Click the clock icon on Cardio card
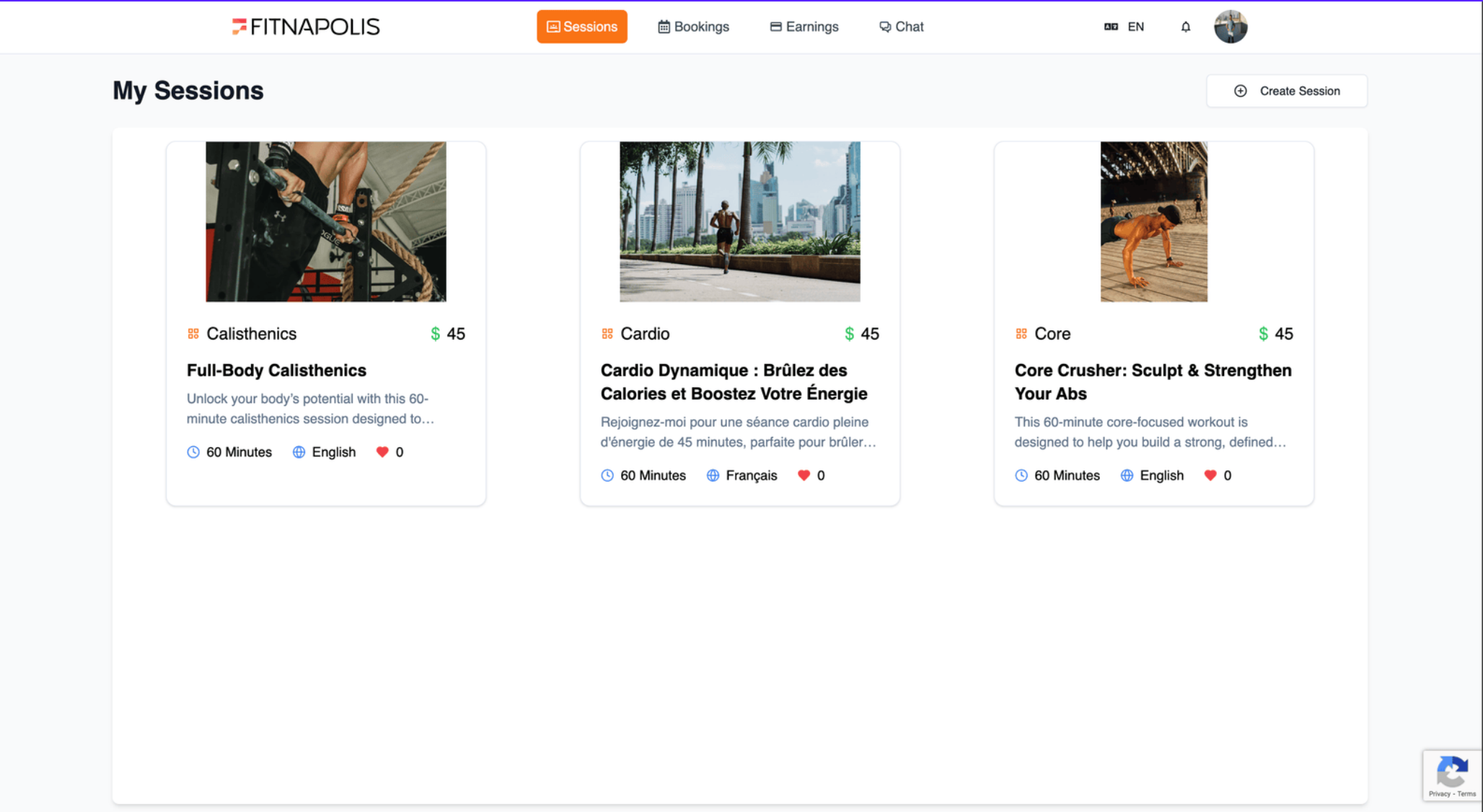 [x=607, y=475]
